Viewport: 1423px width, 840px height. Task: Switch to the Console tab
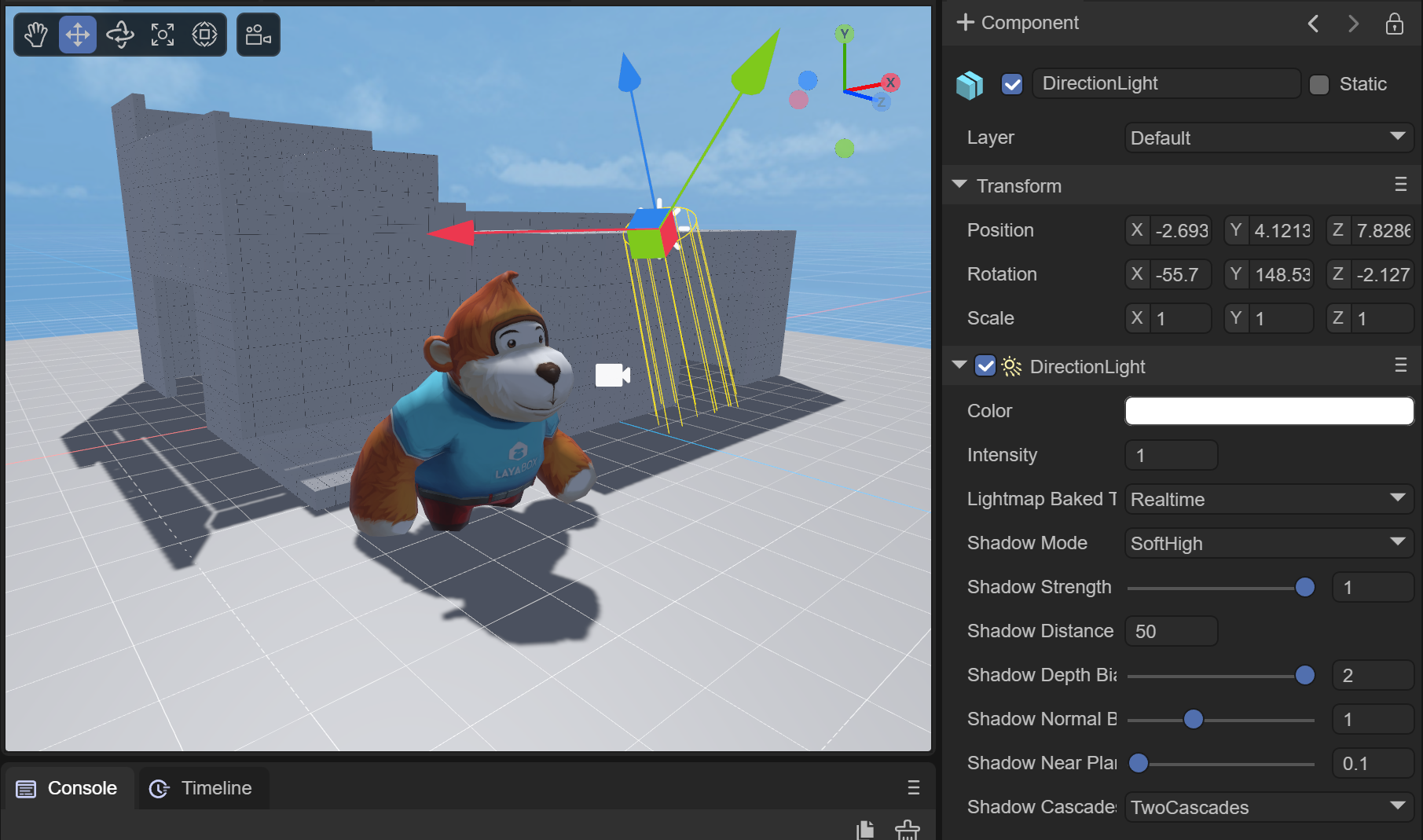pyautogui.click(x=68, y=788)
